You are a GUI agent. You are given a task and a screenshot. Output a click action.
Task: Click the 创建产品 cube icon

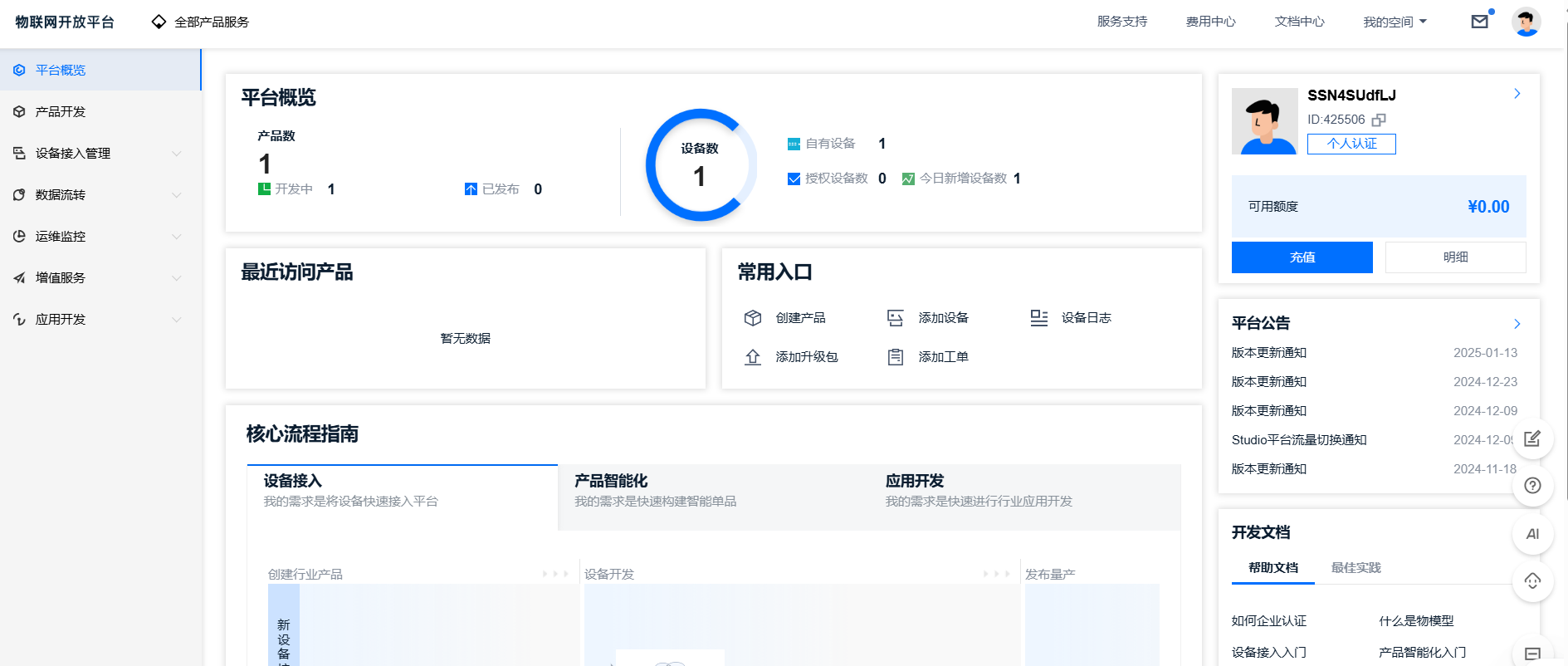click(x=753, y=318)
